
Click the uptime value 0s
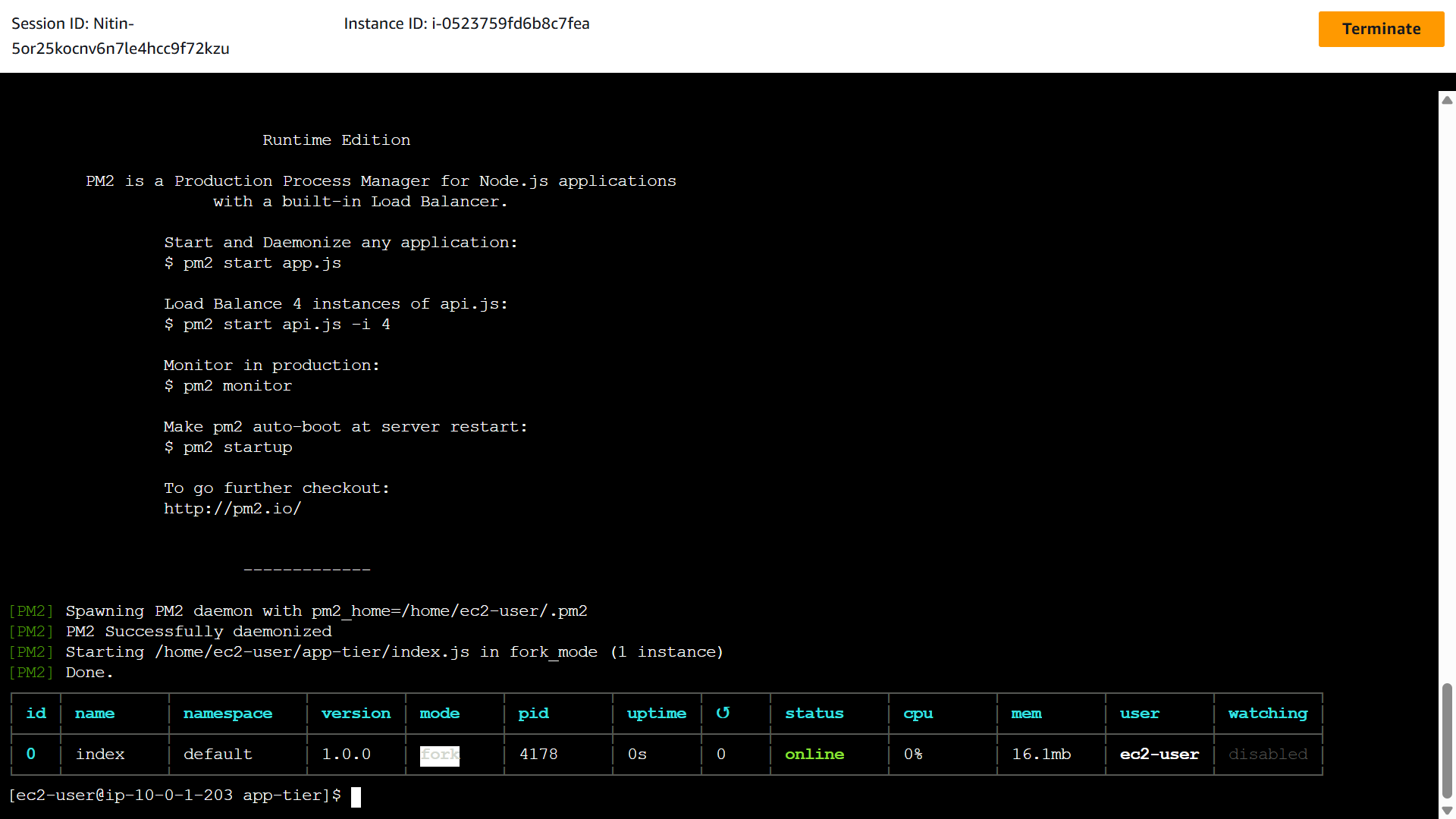pyautogui.click(x=637, y=755)
